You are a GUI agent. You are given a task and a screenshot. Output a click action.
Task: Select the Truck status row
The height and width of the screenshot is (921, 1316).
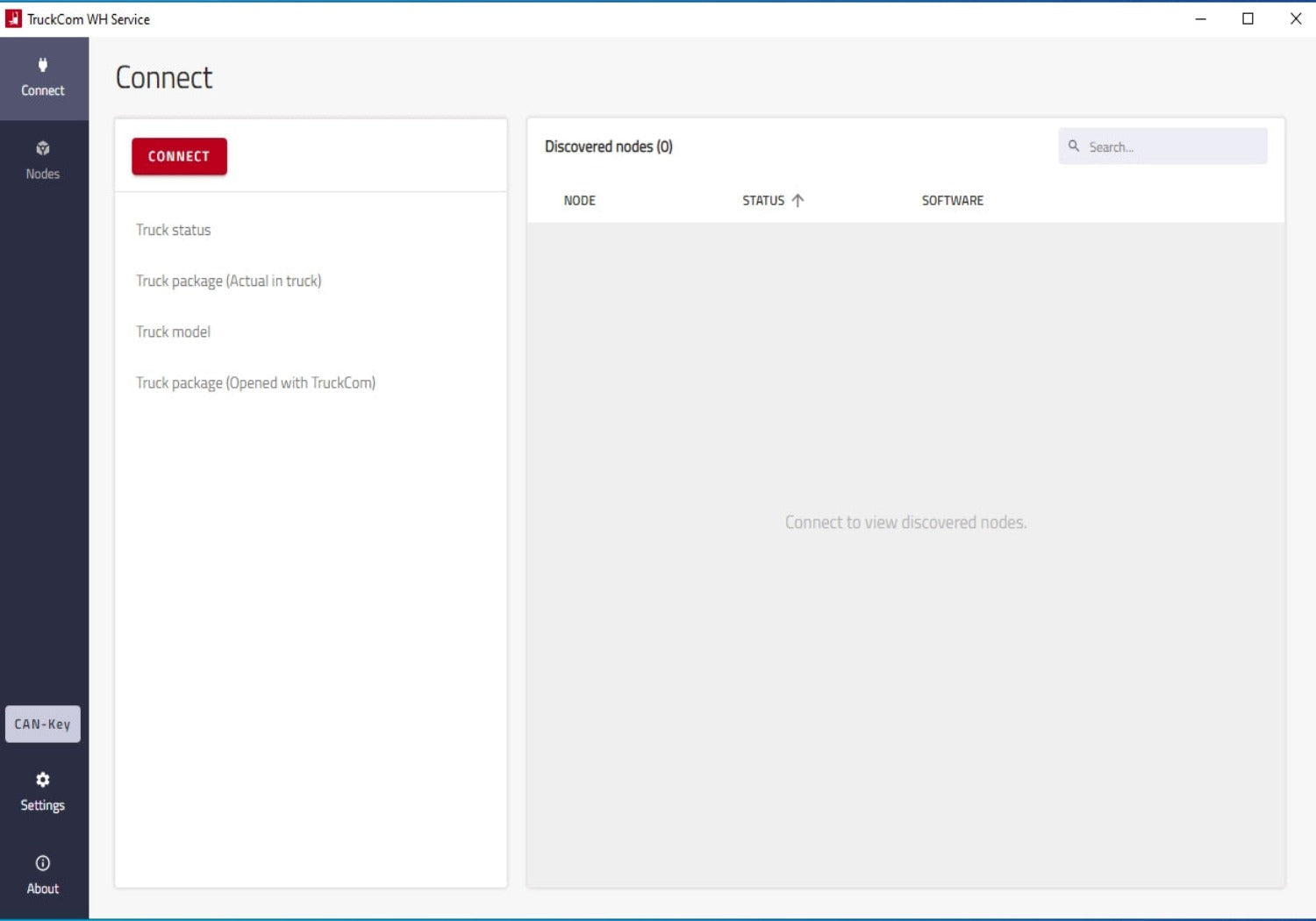click(174, 230)
